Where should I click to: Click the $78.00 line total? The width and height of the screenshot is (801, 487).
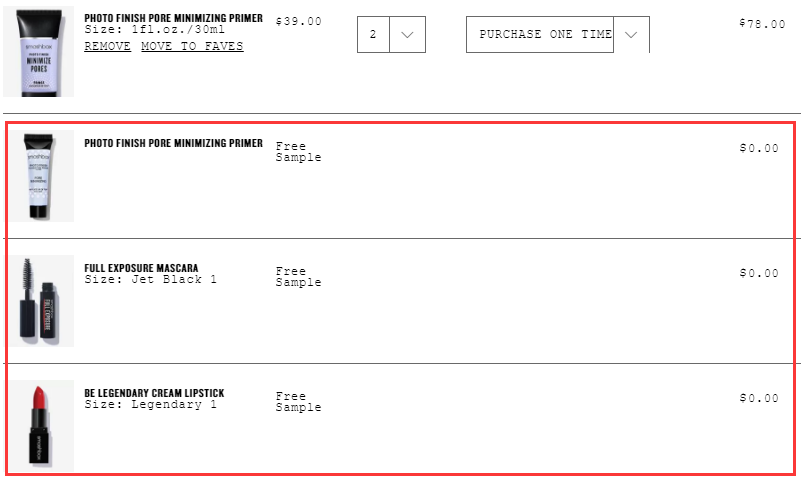762,24
